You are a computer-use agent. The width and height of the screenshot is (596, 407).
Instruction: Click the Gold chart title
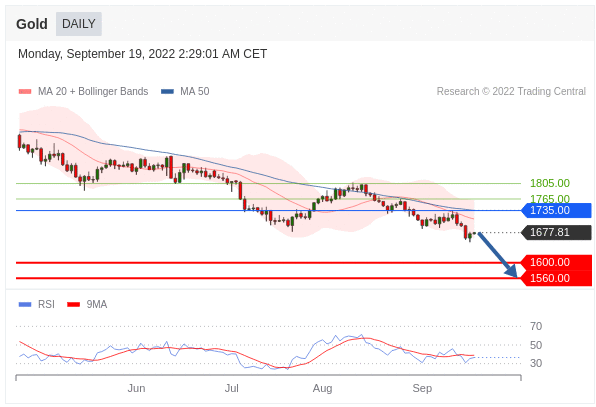point(32,24)
